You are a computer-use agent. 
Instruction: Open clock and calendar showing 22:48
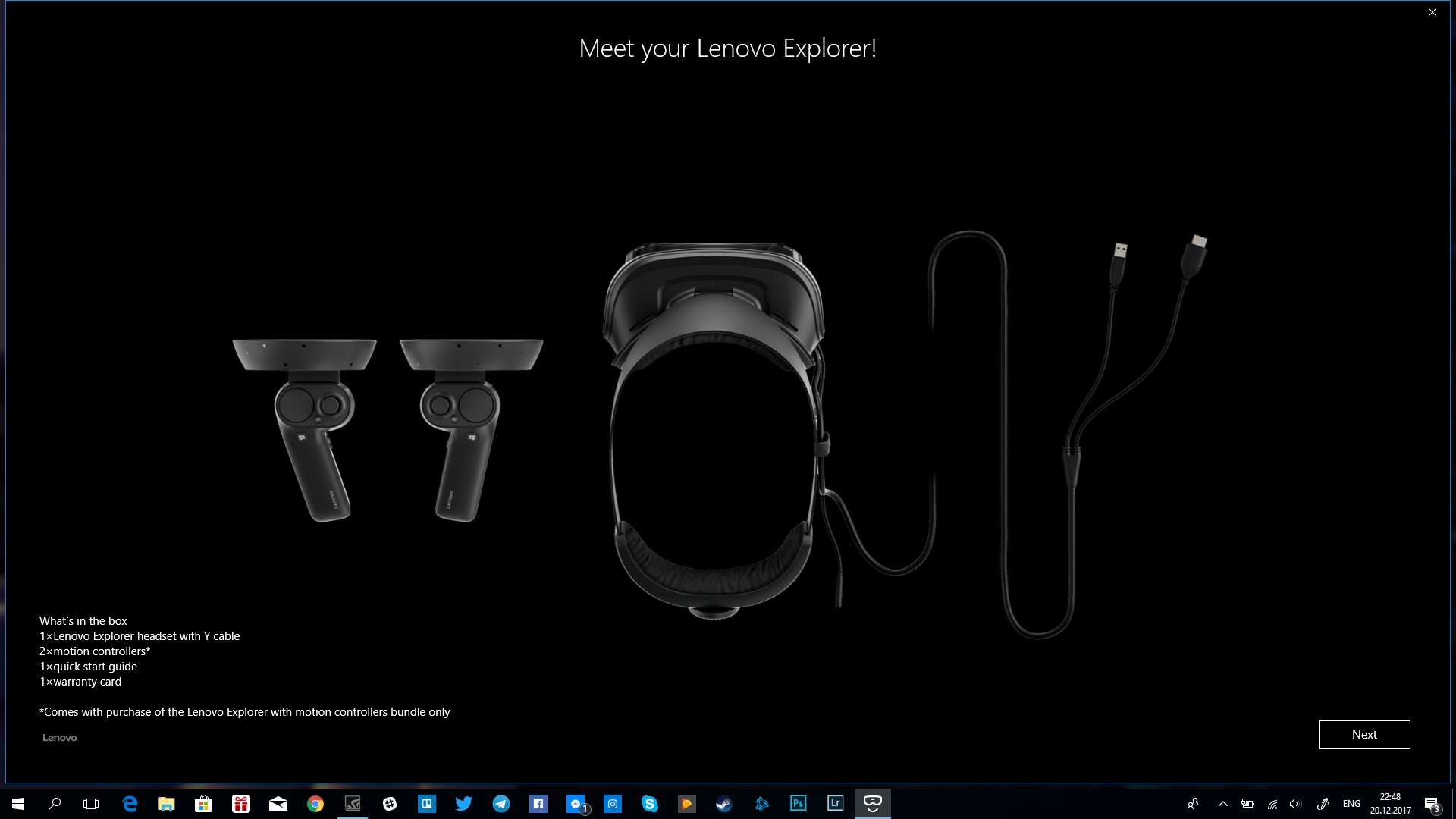click(x=1390, y=803)
